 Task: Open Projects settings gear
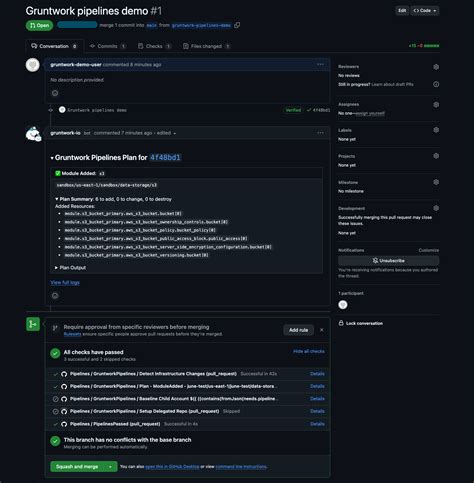coord(436,156)
